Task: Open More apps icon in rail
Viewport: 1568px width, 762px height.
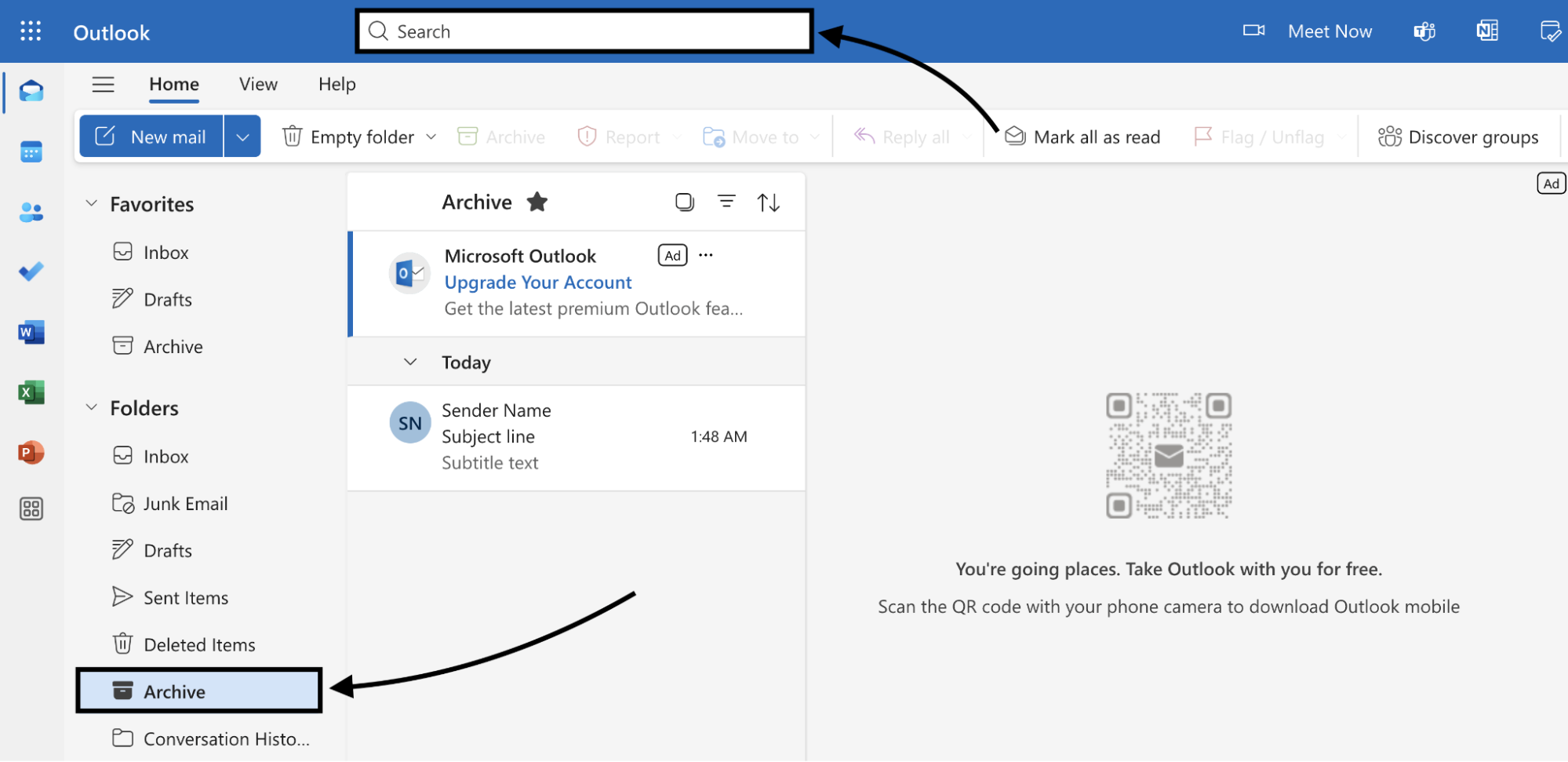Action: (x=31, y=509)
